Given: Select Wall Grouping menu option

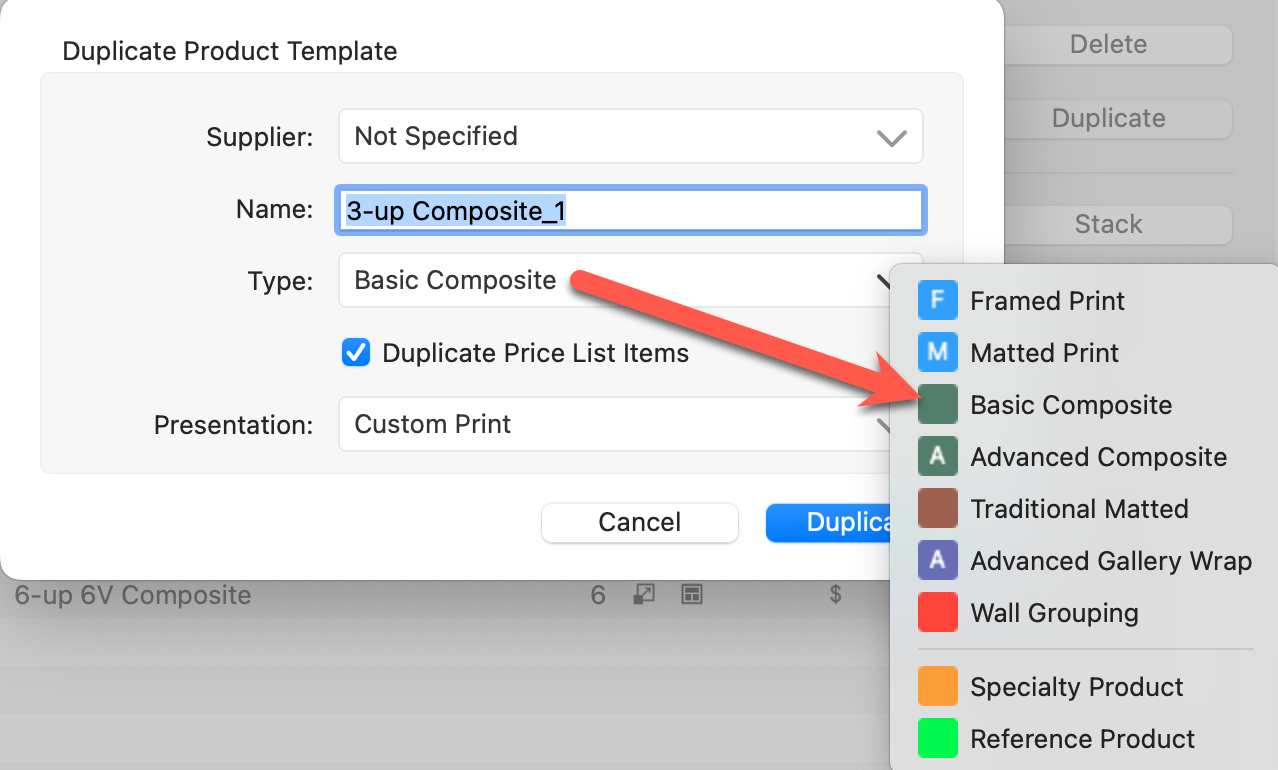Looking at the screenshot, I should click(x=1054, y=613).
